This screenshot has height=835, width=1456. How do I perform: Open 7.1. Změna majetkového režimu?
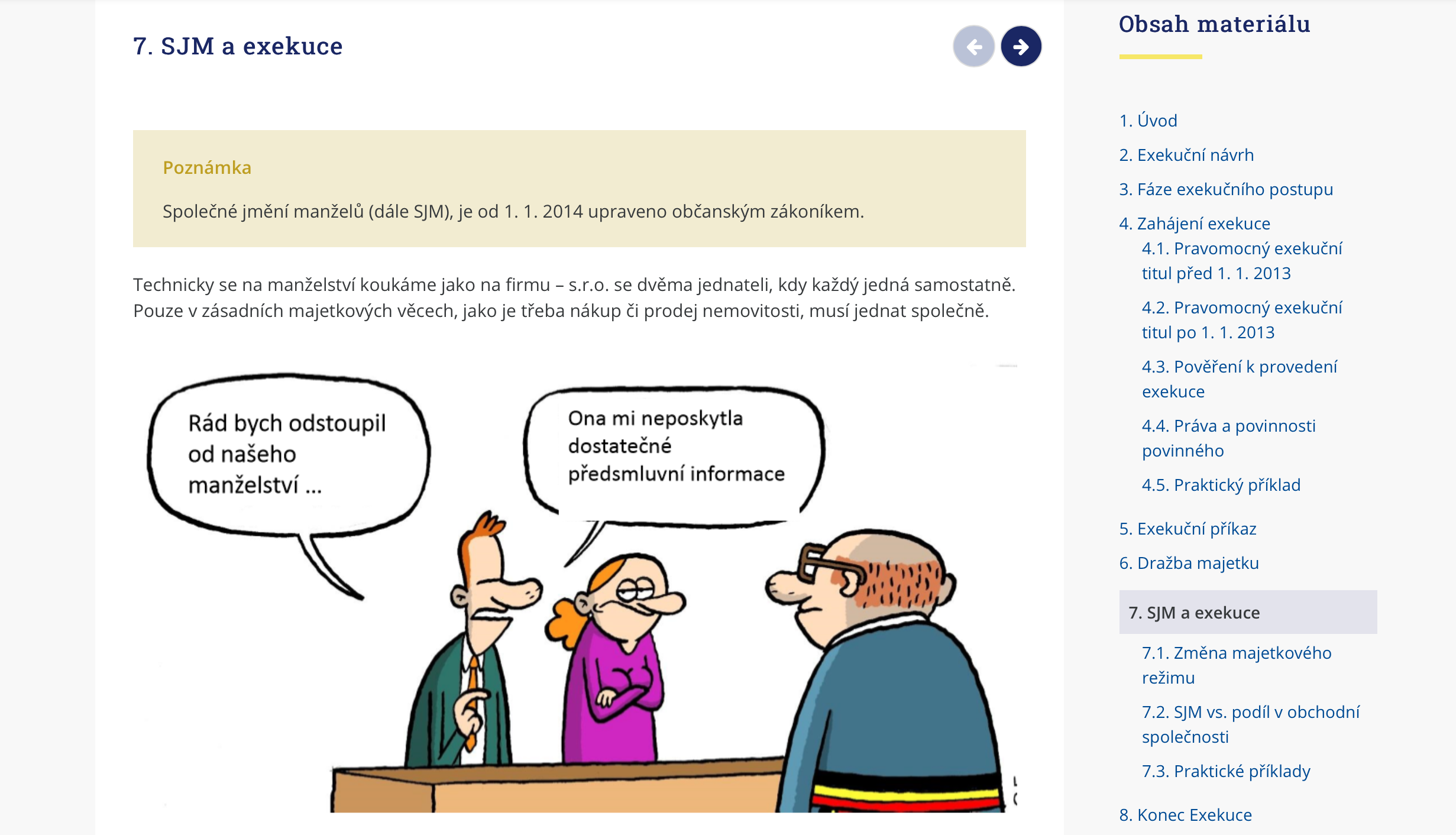pyautogui.click(x=1237, y=665)
